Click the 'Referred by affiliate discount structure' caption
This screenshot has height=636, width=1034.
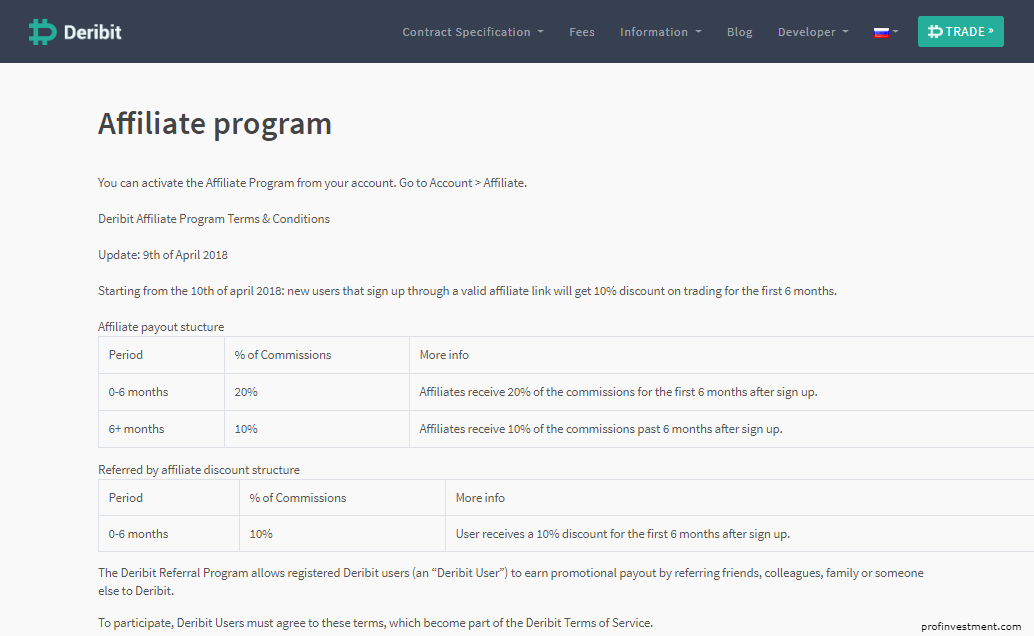(x=198, y=470)
